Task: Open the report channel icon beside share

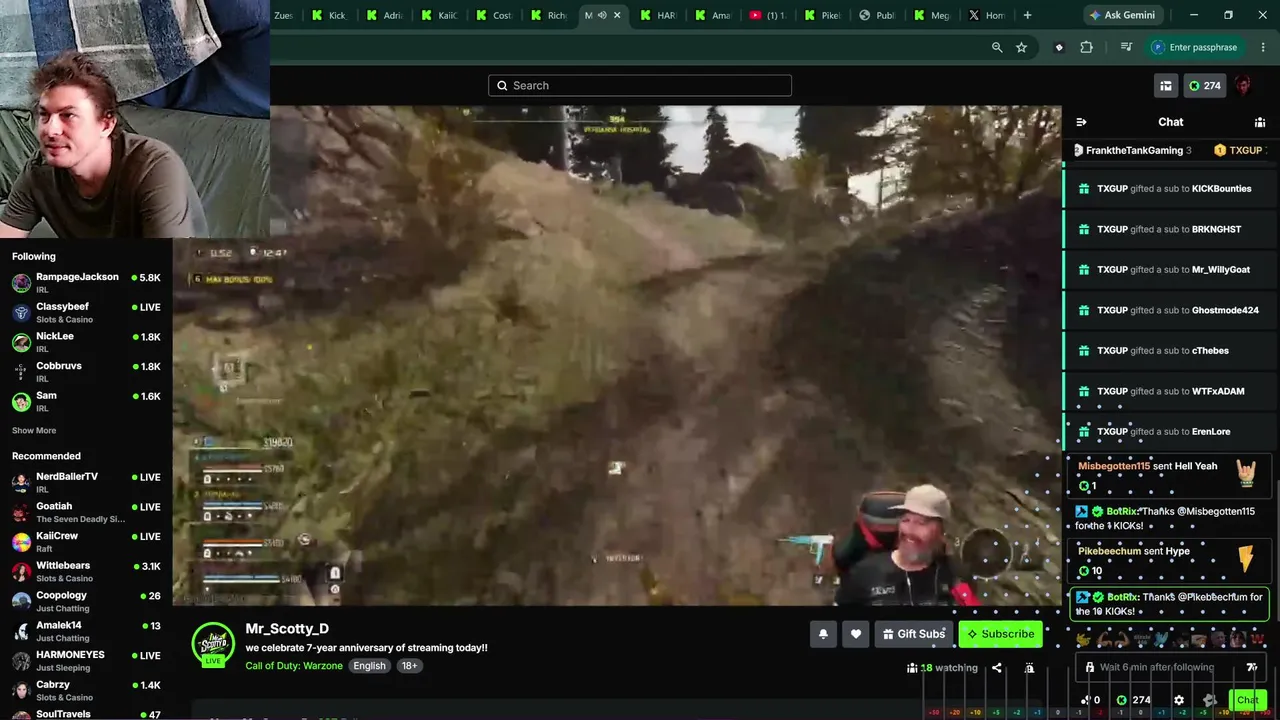Action: 1029,668
